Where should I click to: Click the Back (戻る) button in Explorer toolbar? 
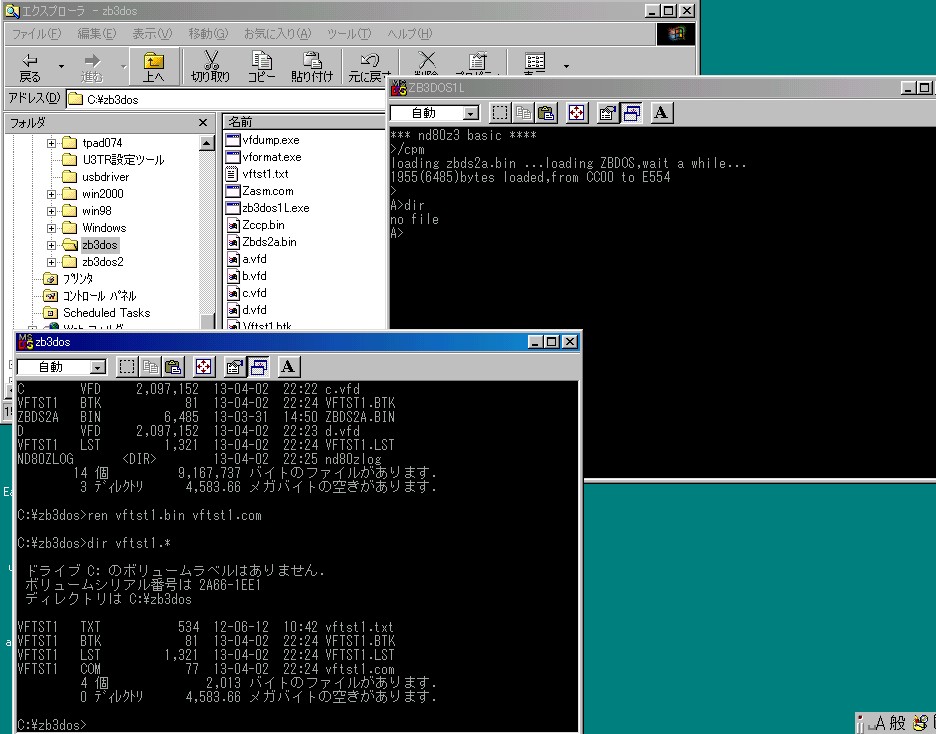point(30,67)
